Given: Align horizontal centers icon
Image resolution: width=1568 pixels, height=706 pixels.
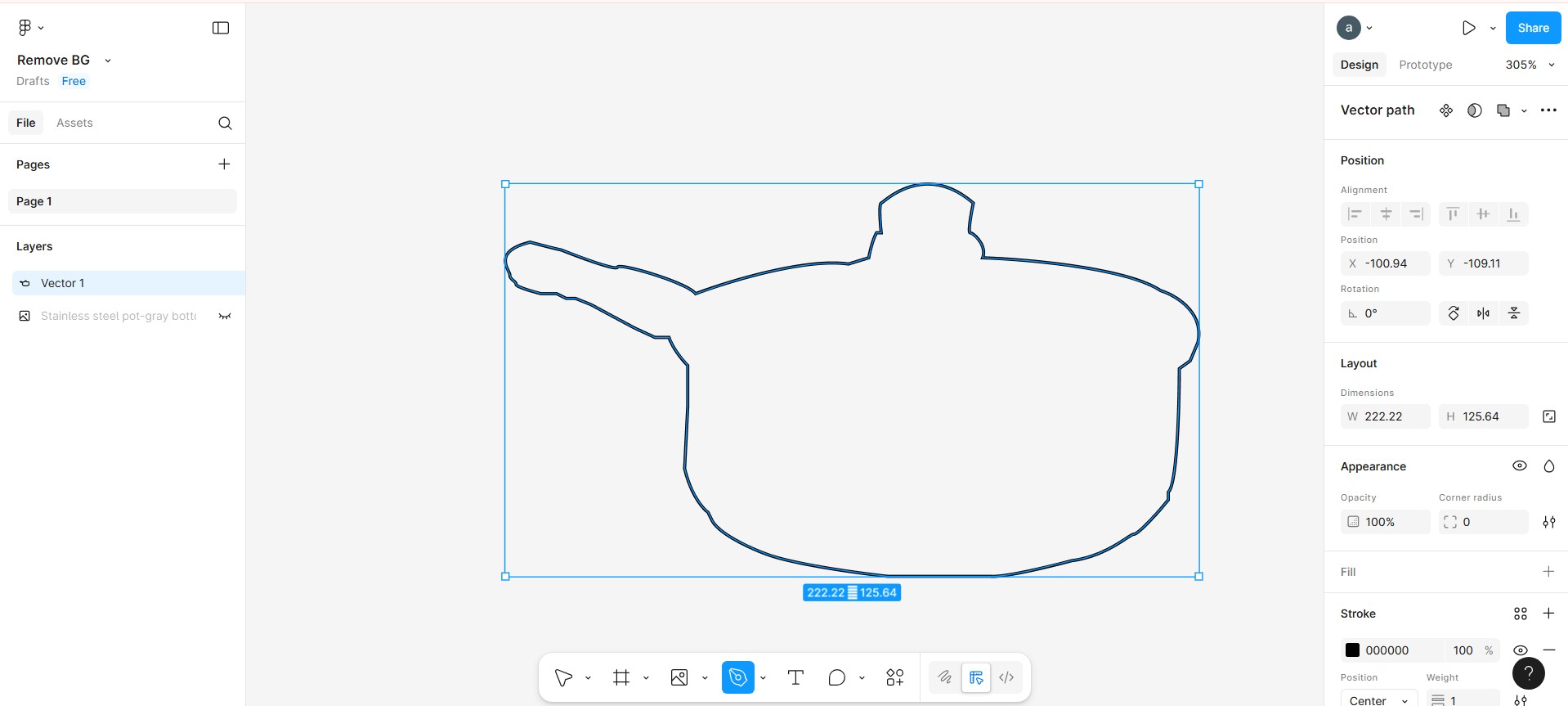Looking at the screenshot, I should coord(1386,214).
